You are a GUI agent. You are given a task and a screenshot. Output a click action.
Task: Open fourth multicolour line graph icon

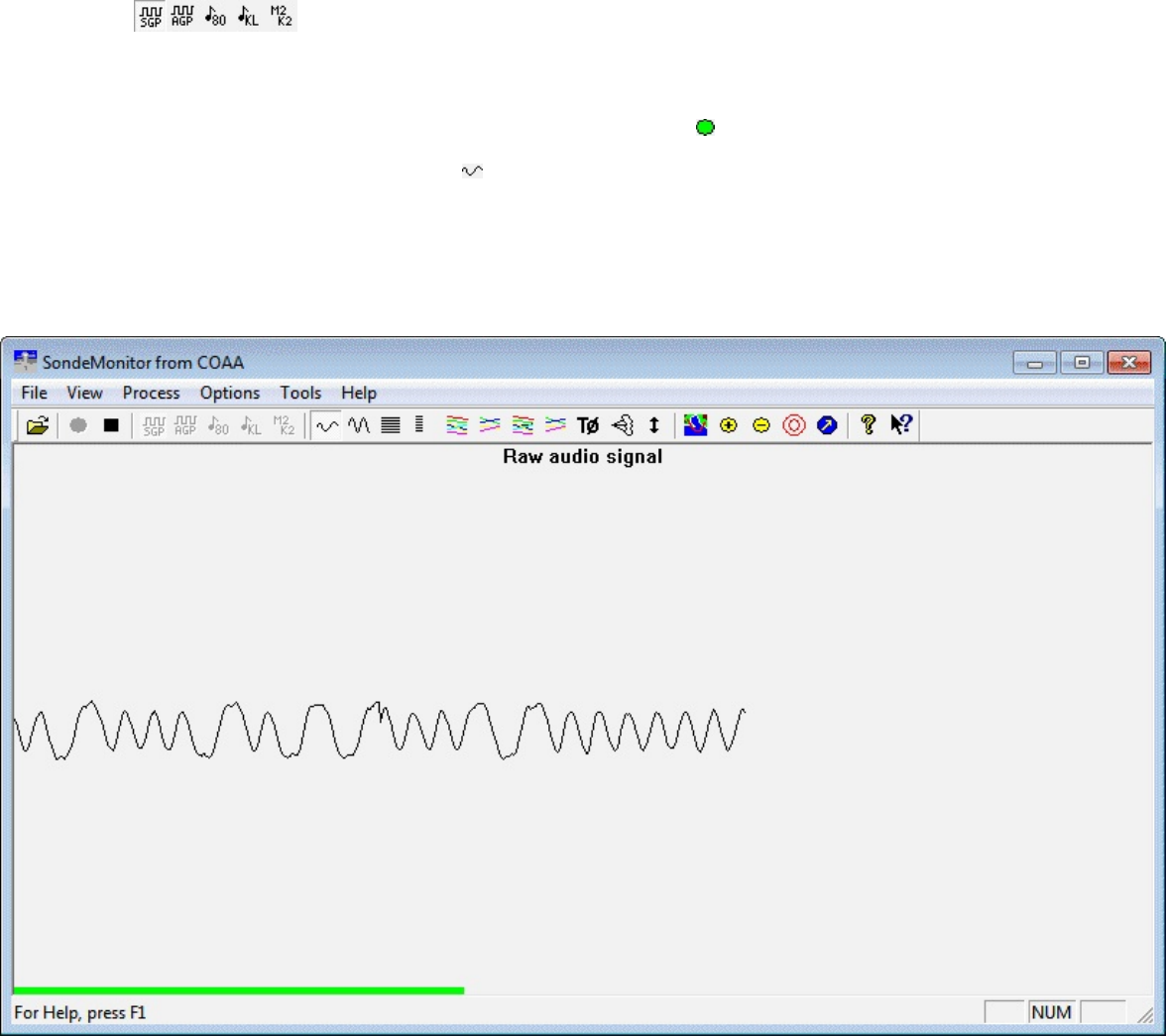(x=555, y=425)
